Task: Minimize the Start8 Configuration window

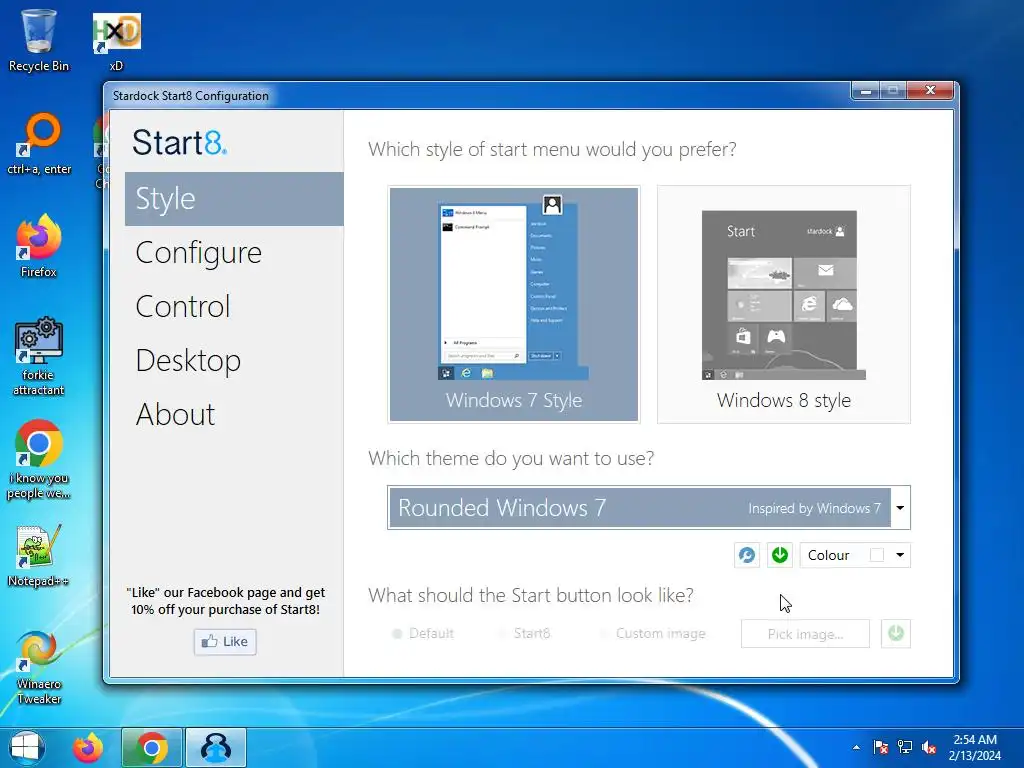Action: click(x=866, y=91)
